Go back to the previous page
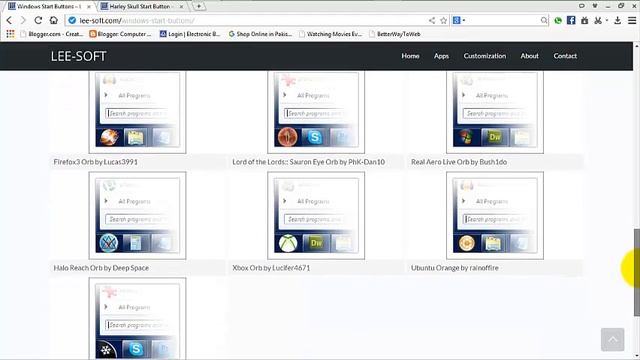Image resolution: width=640 pixels, height=360 pixels. pos(9,20)
